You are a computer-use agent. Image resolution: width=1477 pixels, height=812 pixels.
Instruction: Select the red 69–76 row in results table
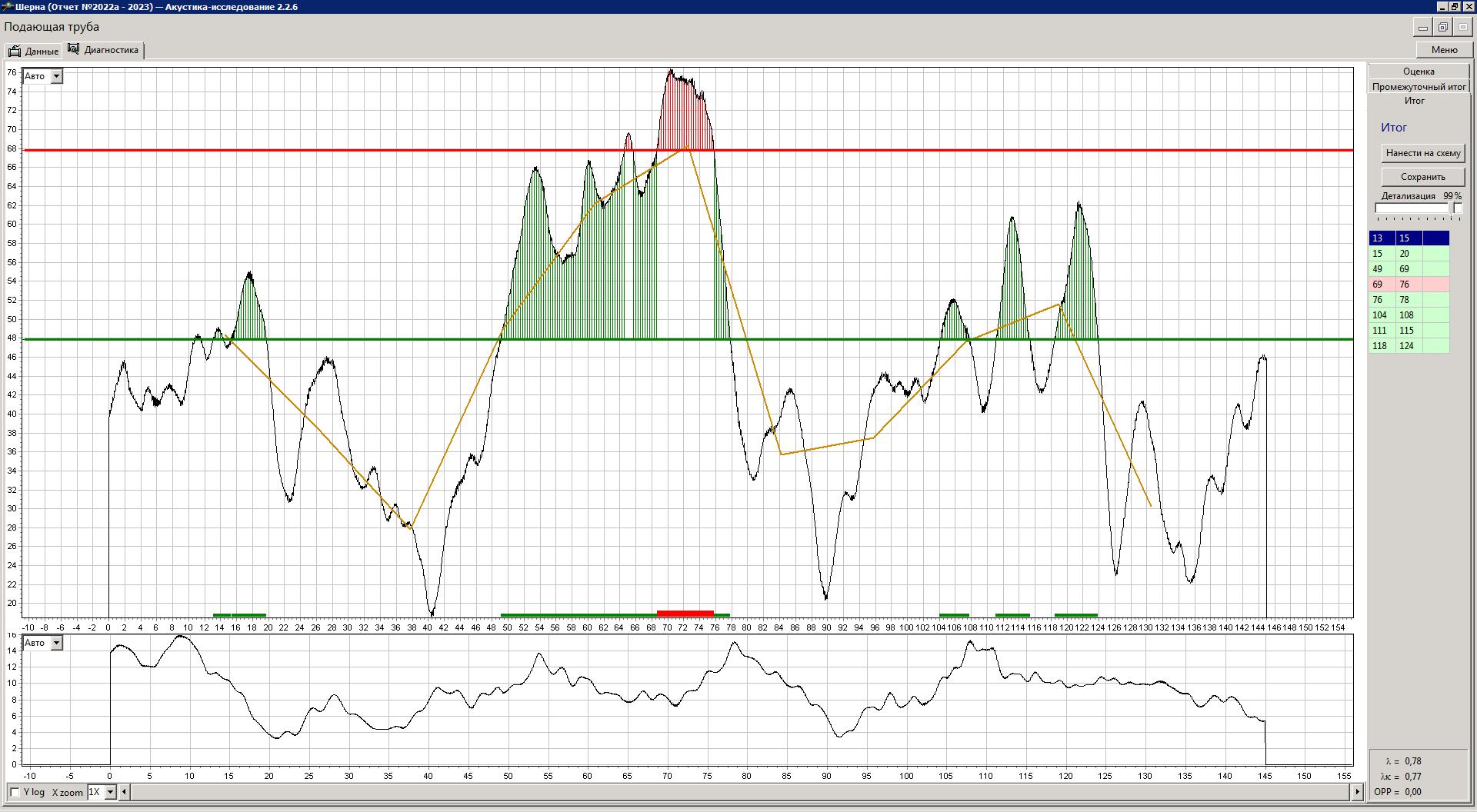point(1409,285)
